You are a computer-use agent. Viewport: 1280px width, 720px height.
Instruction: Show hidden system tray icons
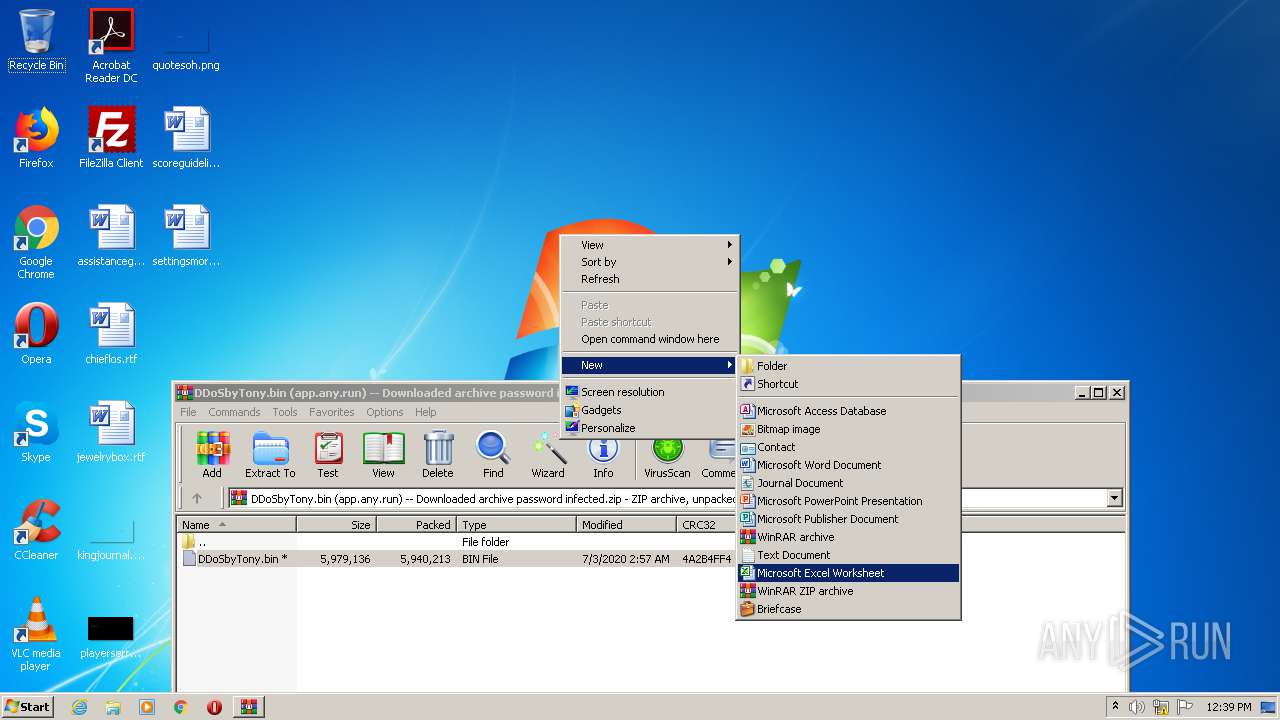click(x=1115, y=706)
